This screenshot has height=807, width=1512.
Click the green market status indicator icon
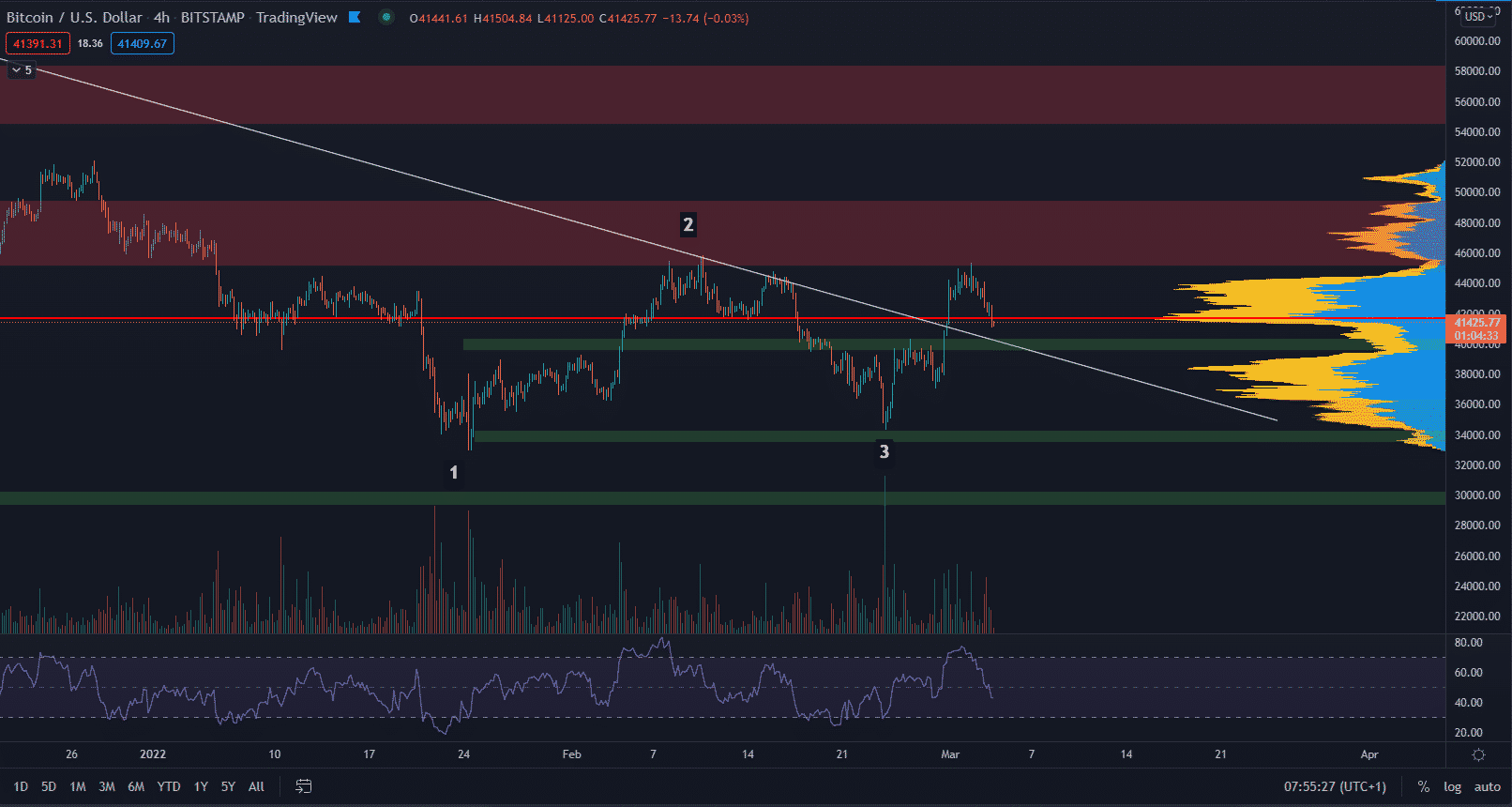pos(386,17)
